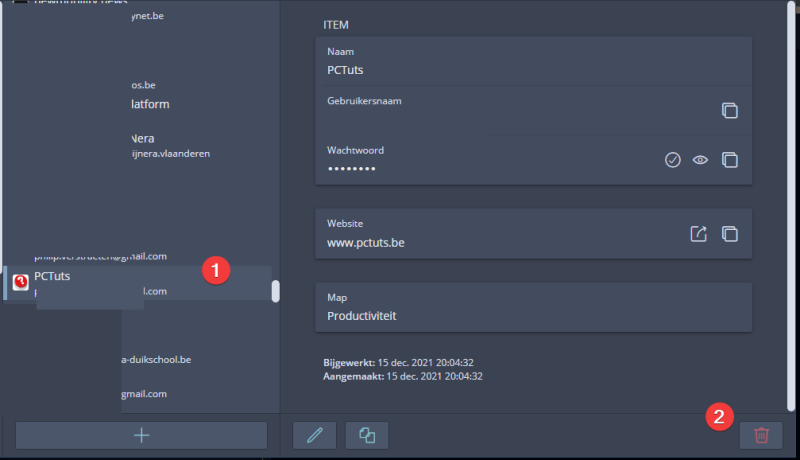Click the Bijgewerkt timestamp text
Screen dimensions: 800x460
click(x=398, y=363)
